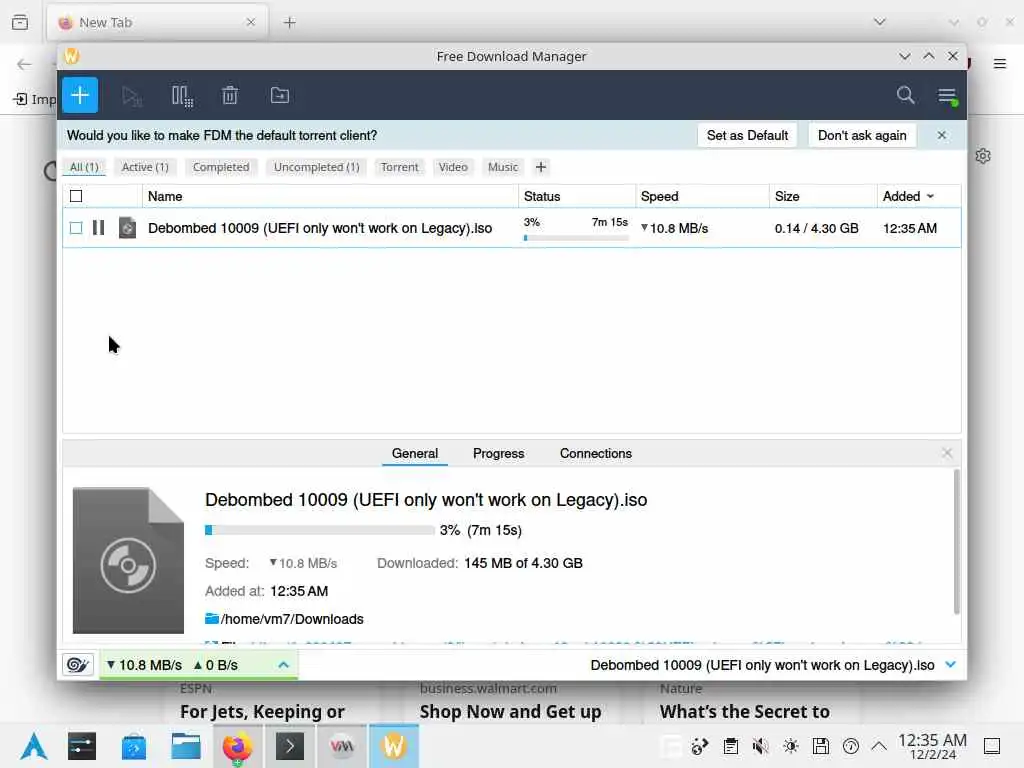Open the taskbar clock showing 12:35 AM
1024x768 pixels.
[932, 746]
